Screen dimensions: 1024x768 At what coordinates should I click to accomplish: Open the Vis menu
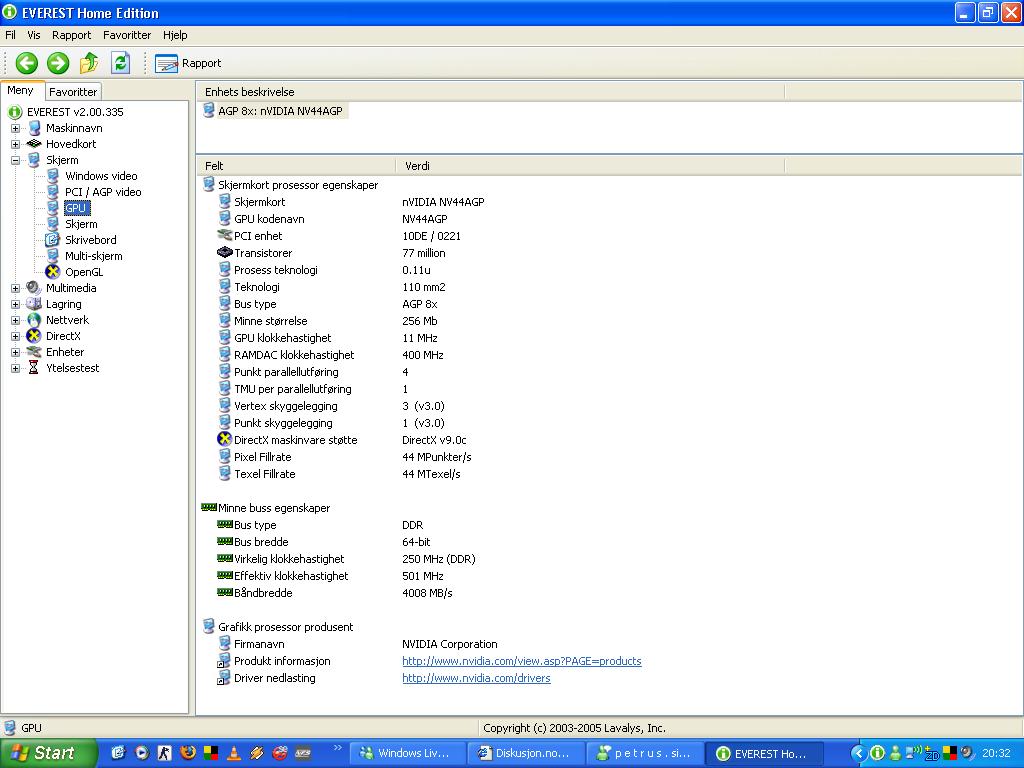coord(34,35)
